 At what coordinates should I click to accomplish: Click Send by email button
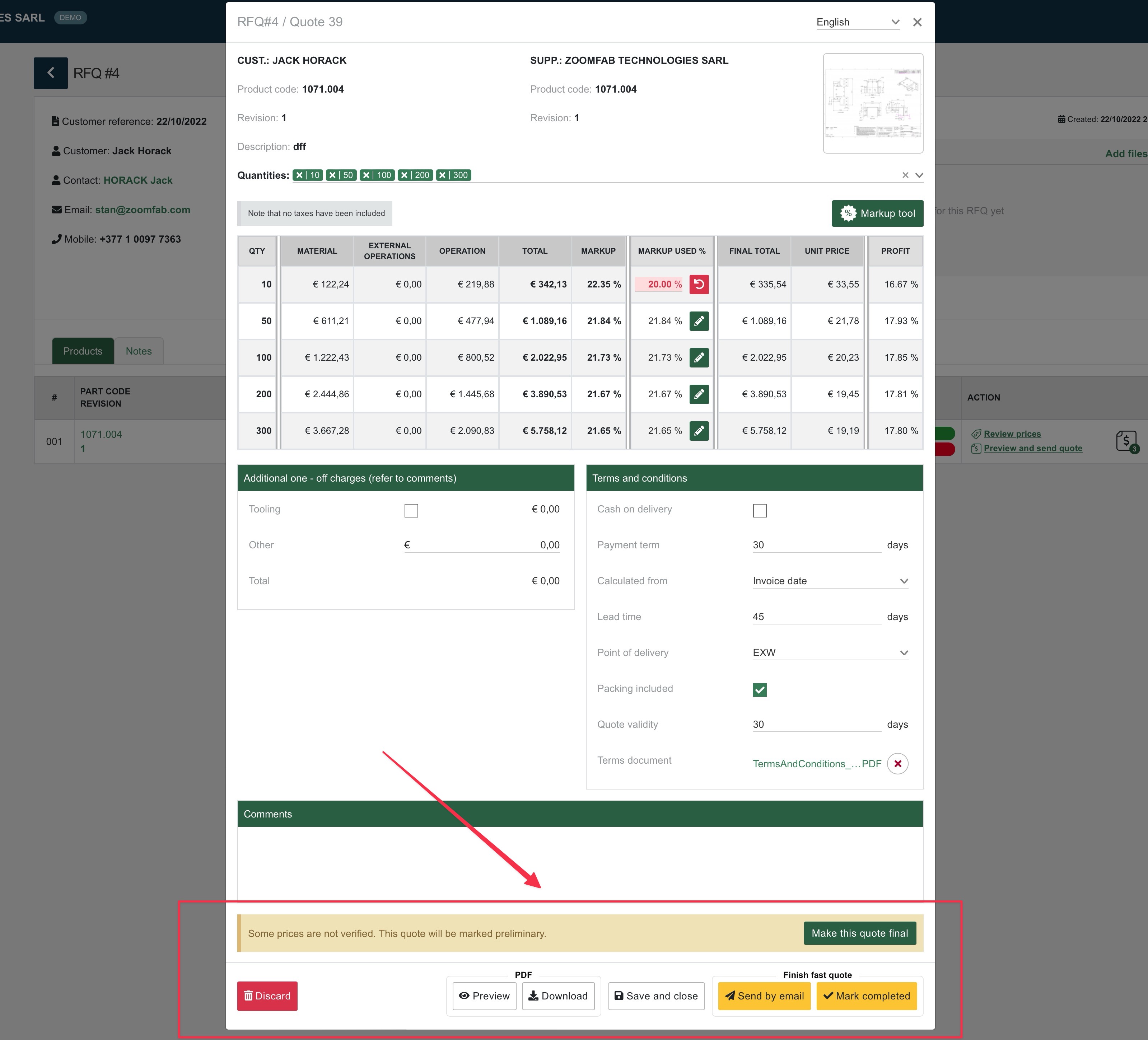tap(764, 996)
